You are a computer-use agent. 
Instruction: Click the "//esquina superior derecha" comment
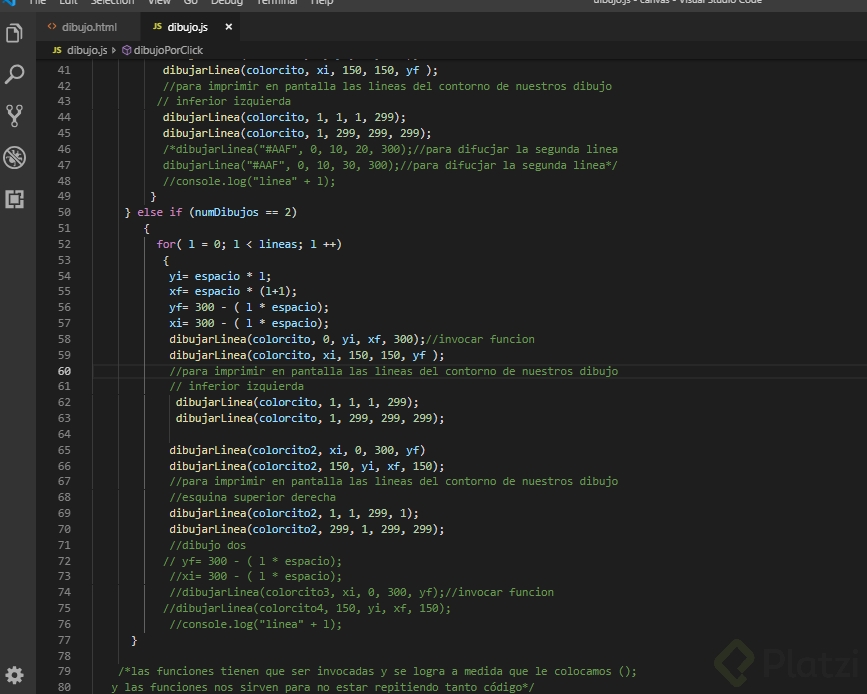252,497
